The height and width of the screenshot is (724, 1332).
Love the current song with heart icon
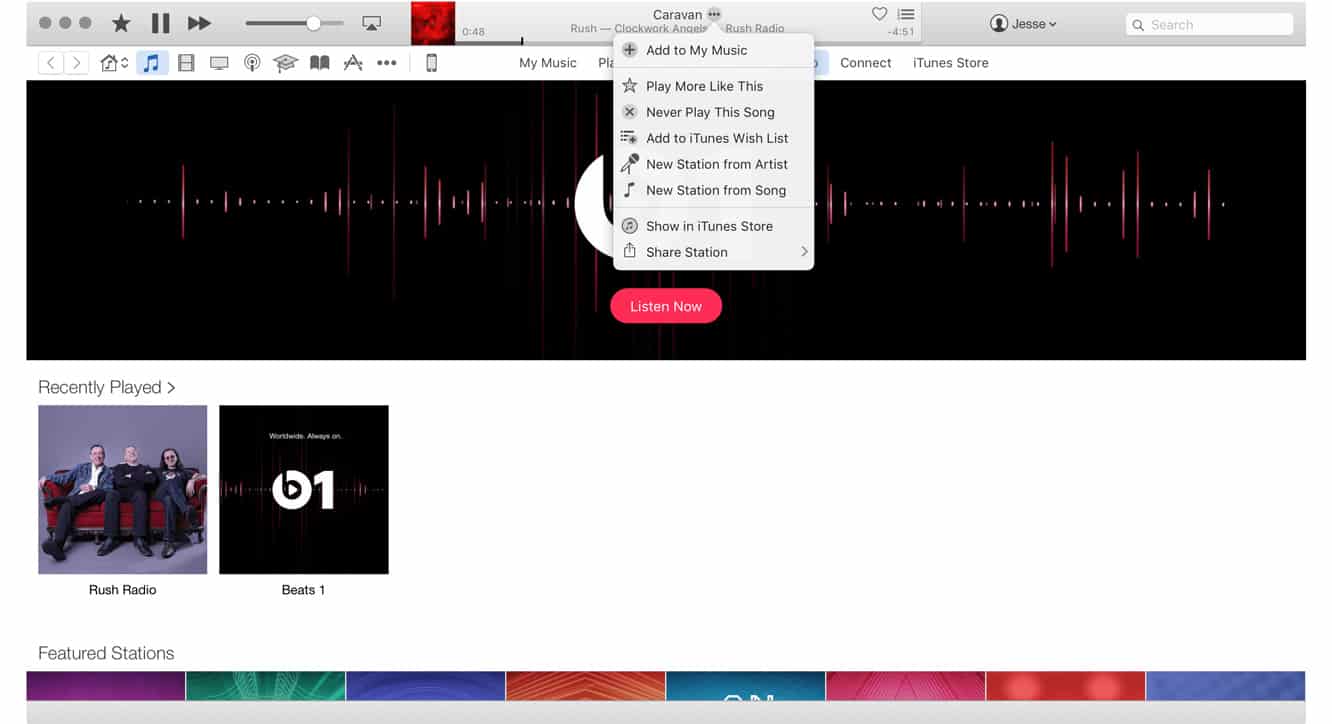click(x=879, y=14)
